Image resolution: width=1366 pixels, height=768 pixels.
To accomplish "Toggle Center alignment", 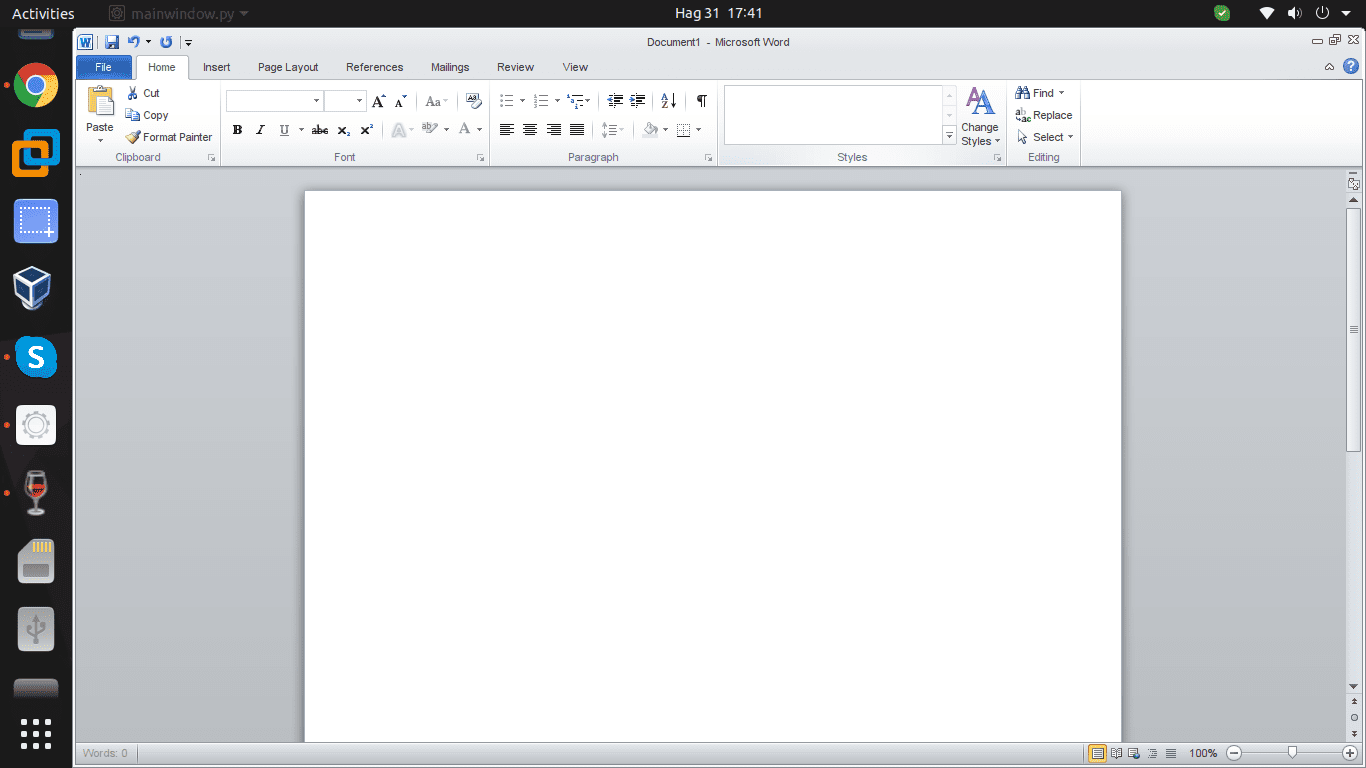I will tap(530, 130).
